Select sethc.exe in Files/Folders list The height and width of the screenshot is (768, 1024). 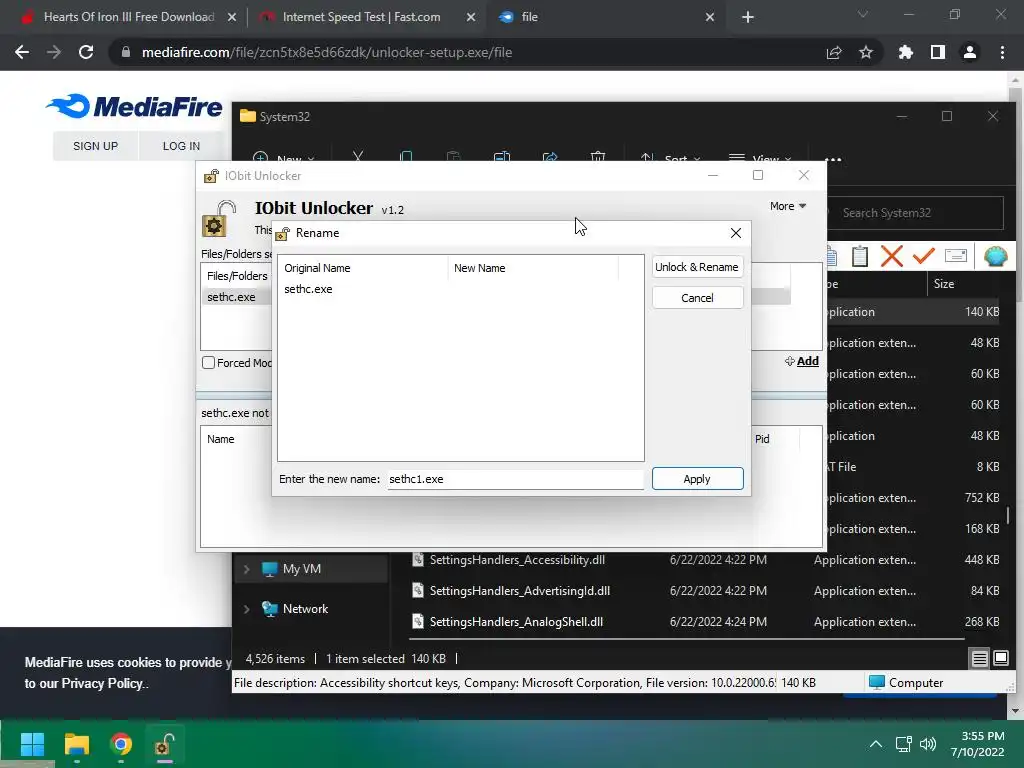pos(231,296)
